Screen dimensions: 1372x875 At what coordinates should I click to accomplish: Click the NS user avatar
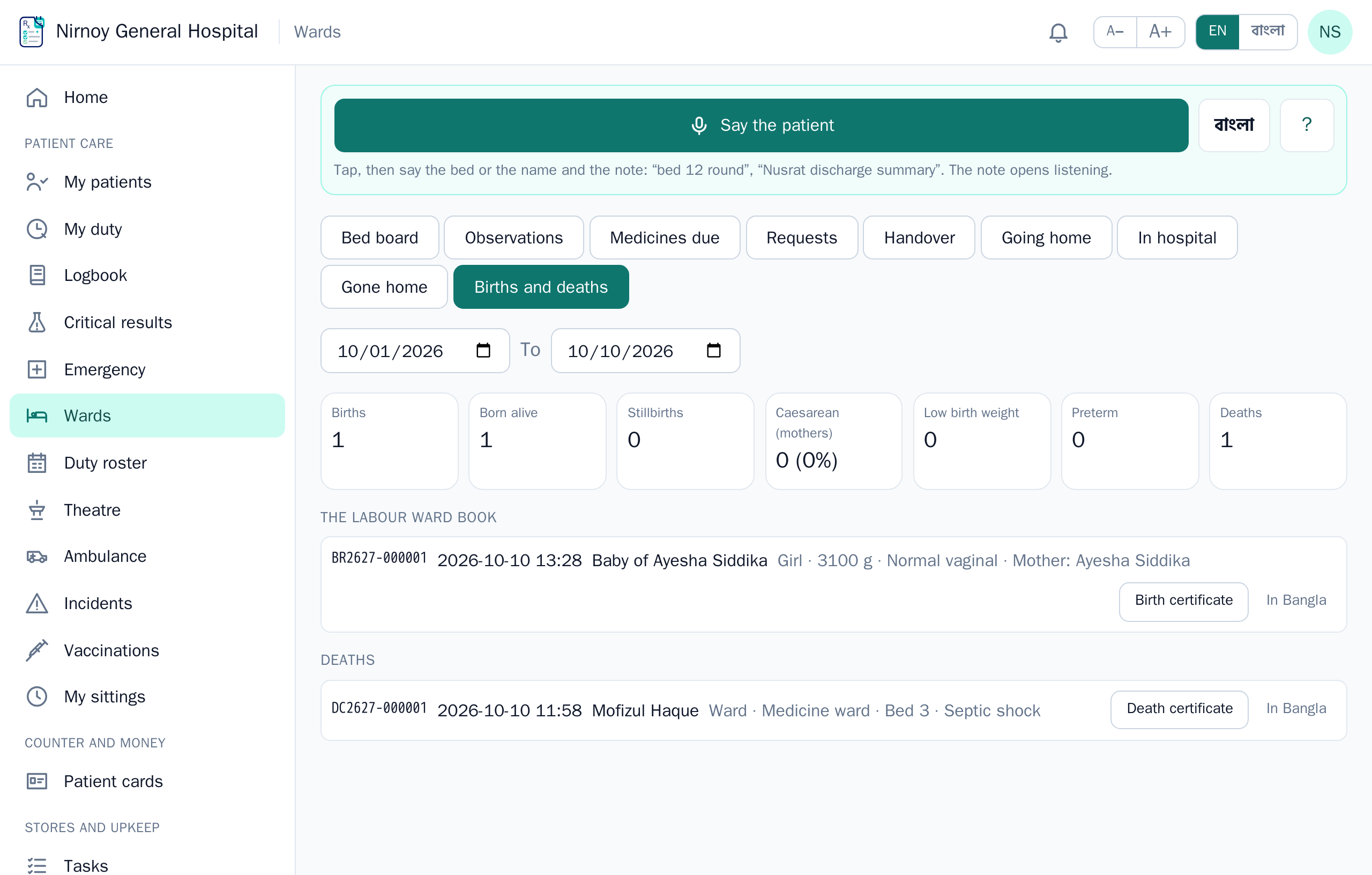1329,32
